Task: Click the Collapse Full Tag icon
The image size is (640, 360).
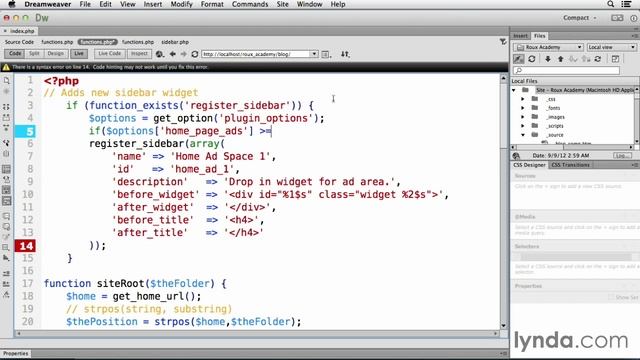Action: (7, 107)
